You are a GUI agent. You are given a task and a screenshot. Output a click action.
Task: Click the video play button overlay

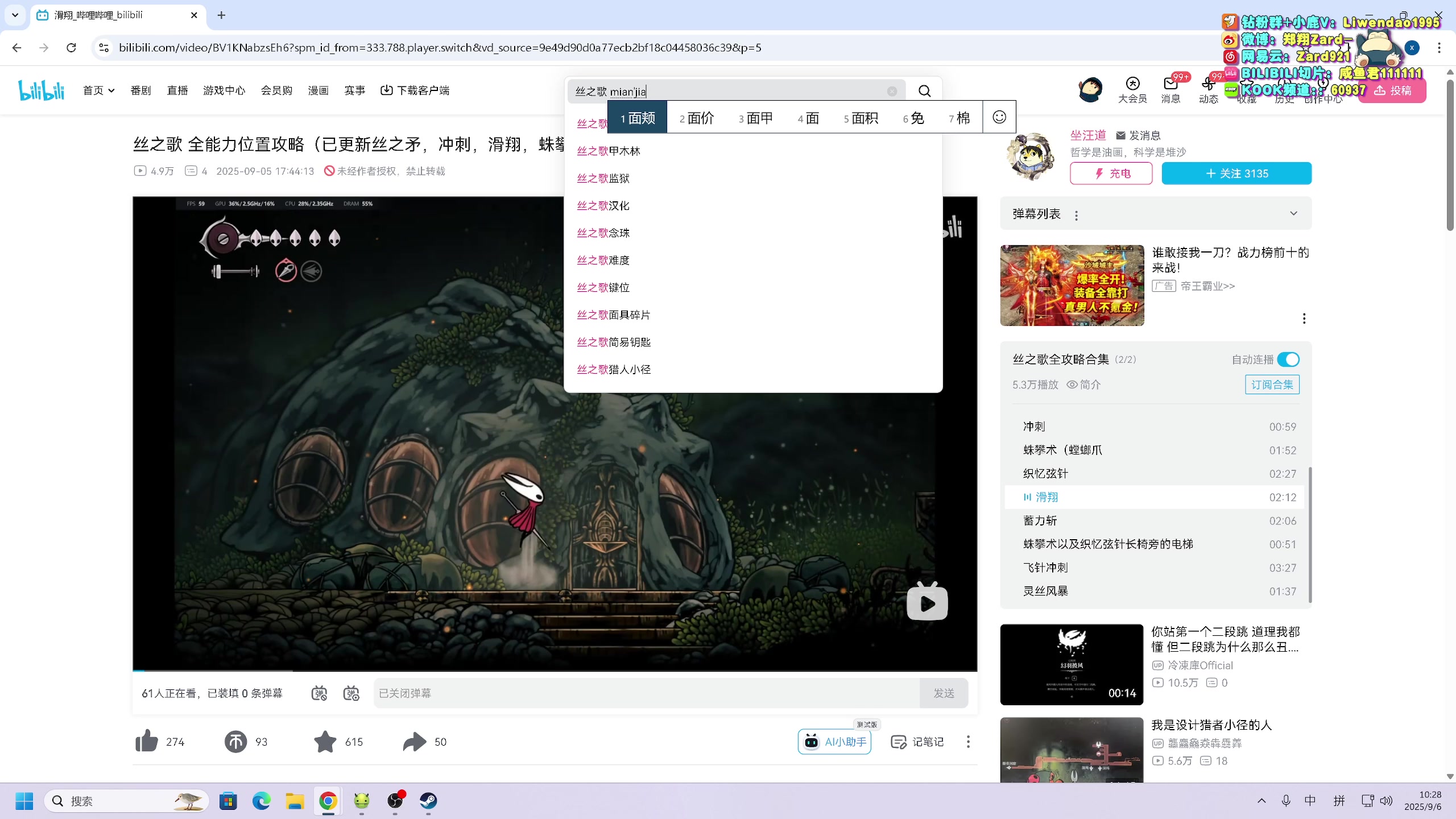(x=927, y=602)
